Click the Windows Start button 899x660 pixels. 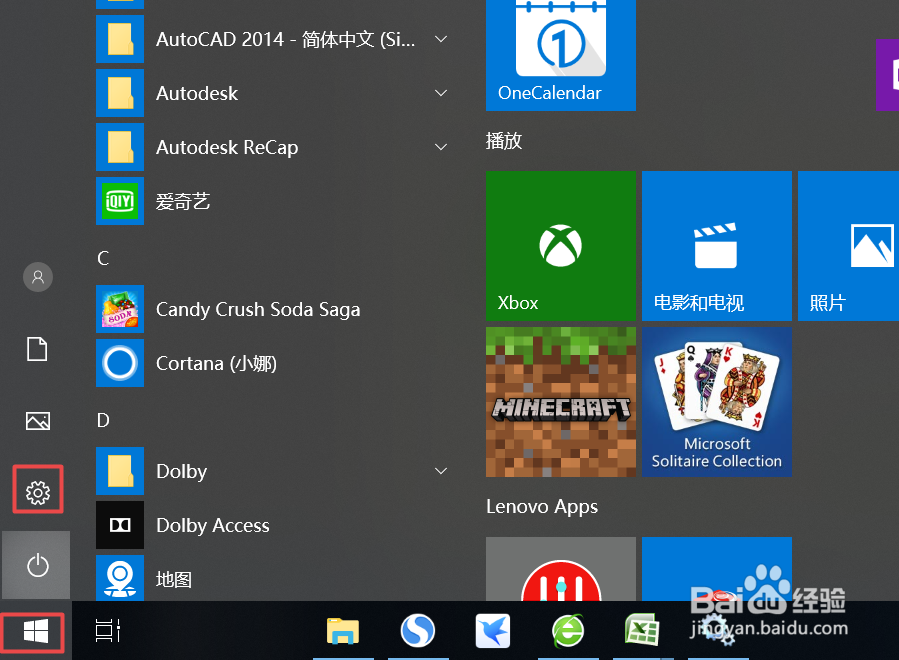pos(36,632)
